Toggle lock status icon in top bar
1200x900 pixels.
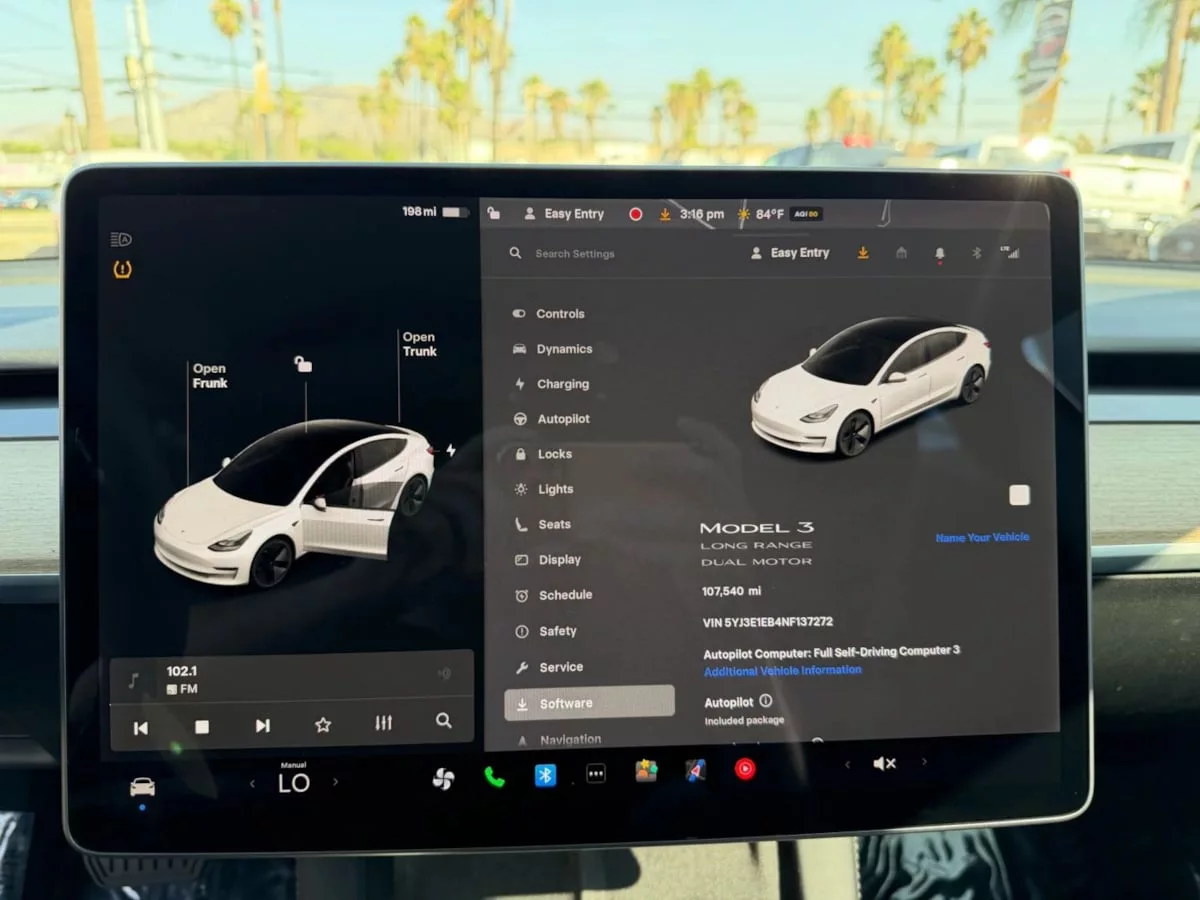tap(493, 213)
